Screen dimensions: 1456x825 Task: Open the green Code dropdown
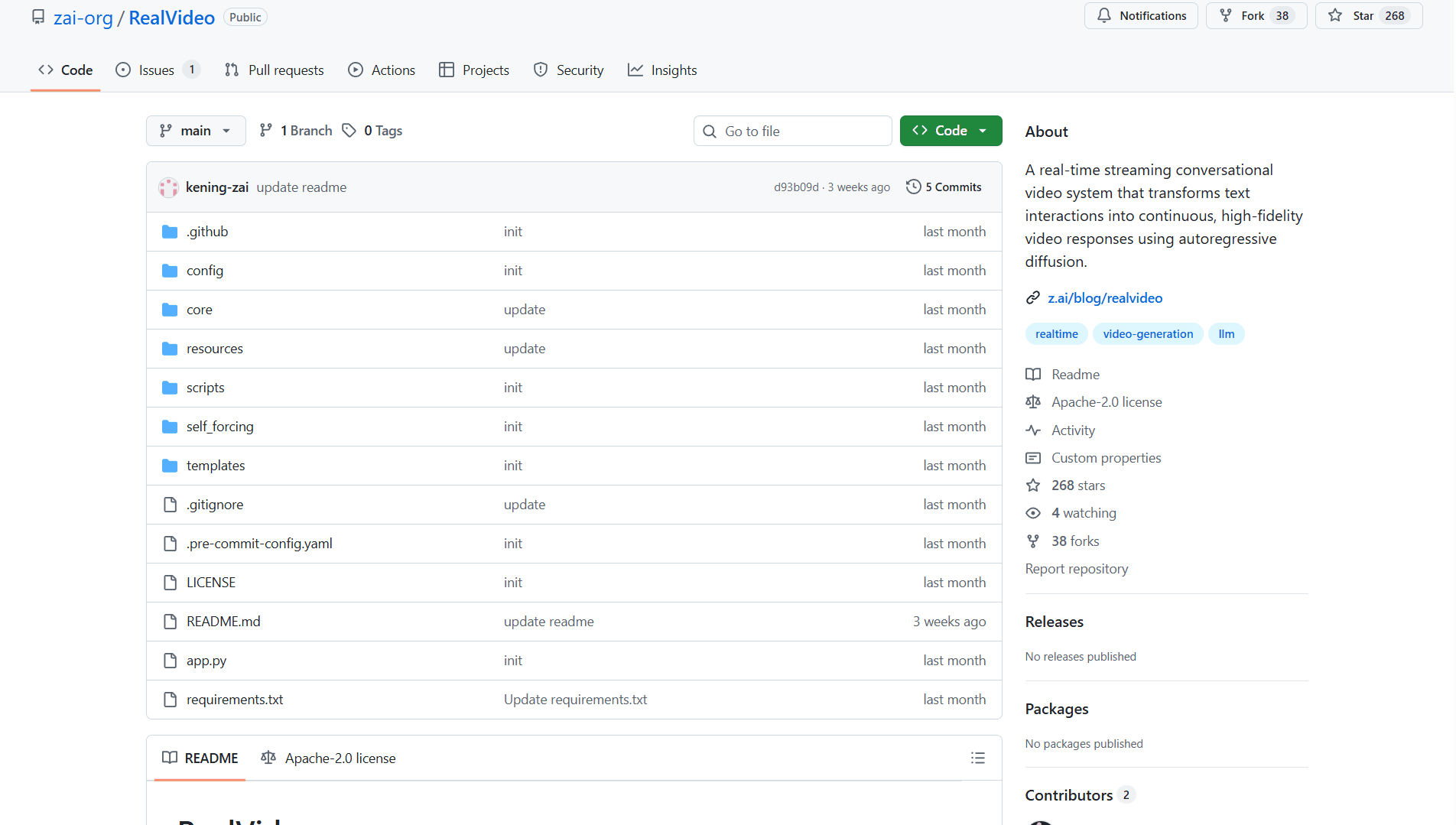[x=951, y=131]
